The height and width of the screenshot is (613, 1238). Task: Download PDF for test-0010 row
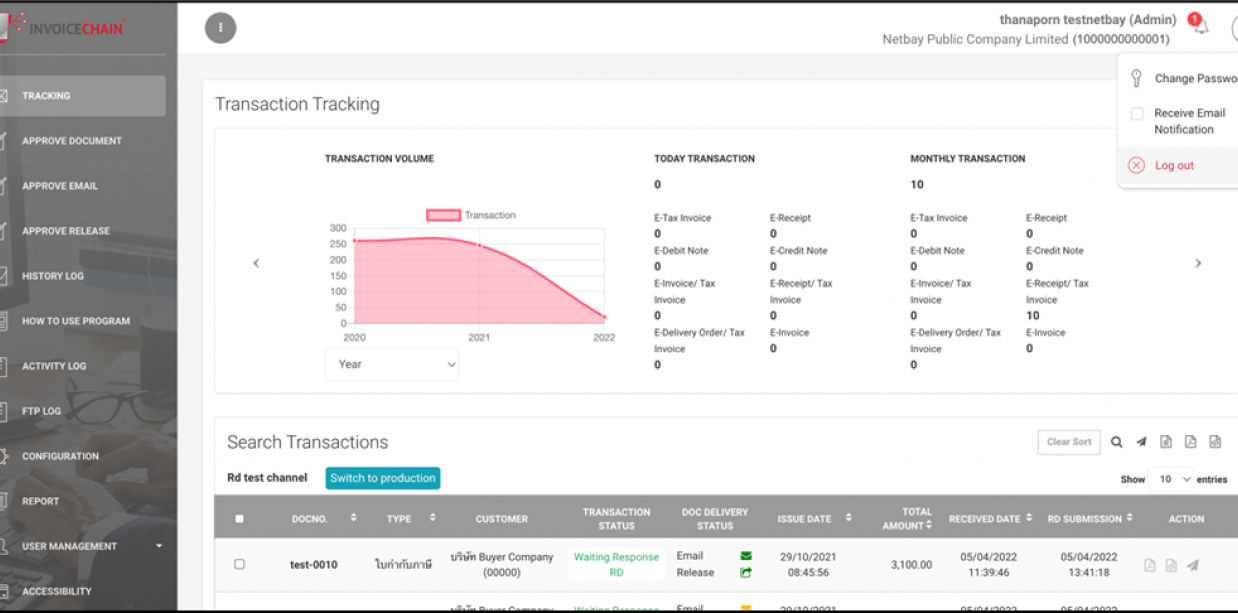point(1149,565)
